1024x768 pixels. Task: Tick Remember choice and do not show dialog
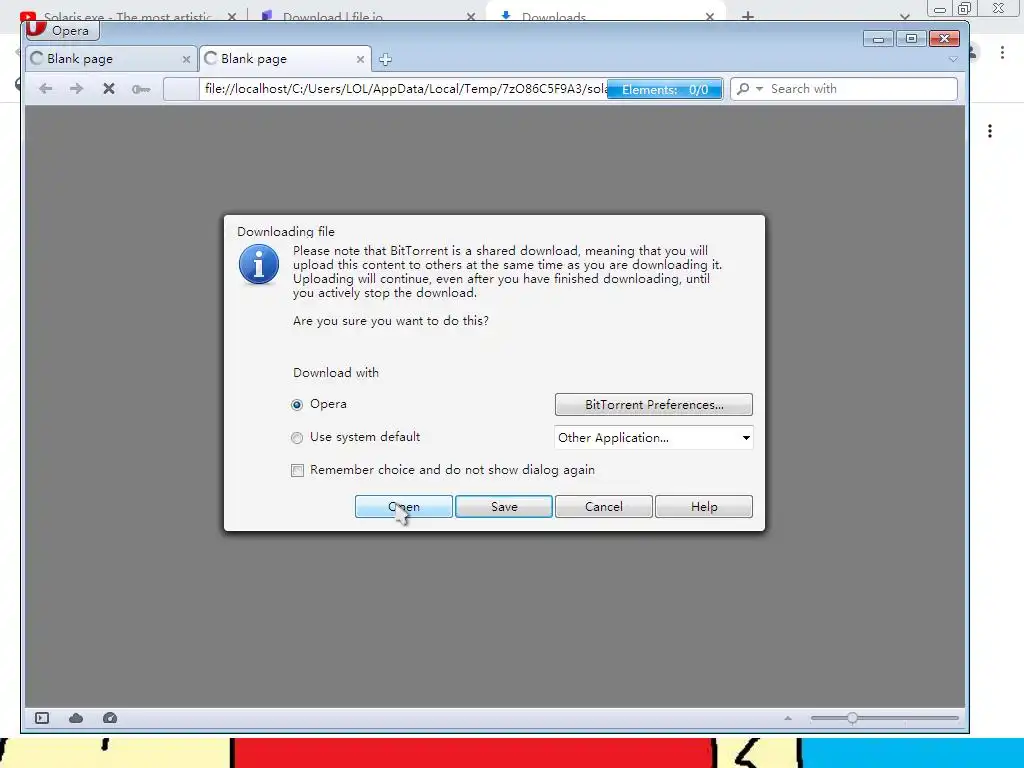pos(297,470)
